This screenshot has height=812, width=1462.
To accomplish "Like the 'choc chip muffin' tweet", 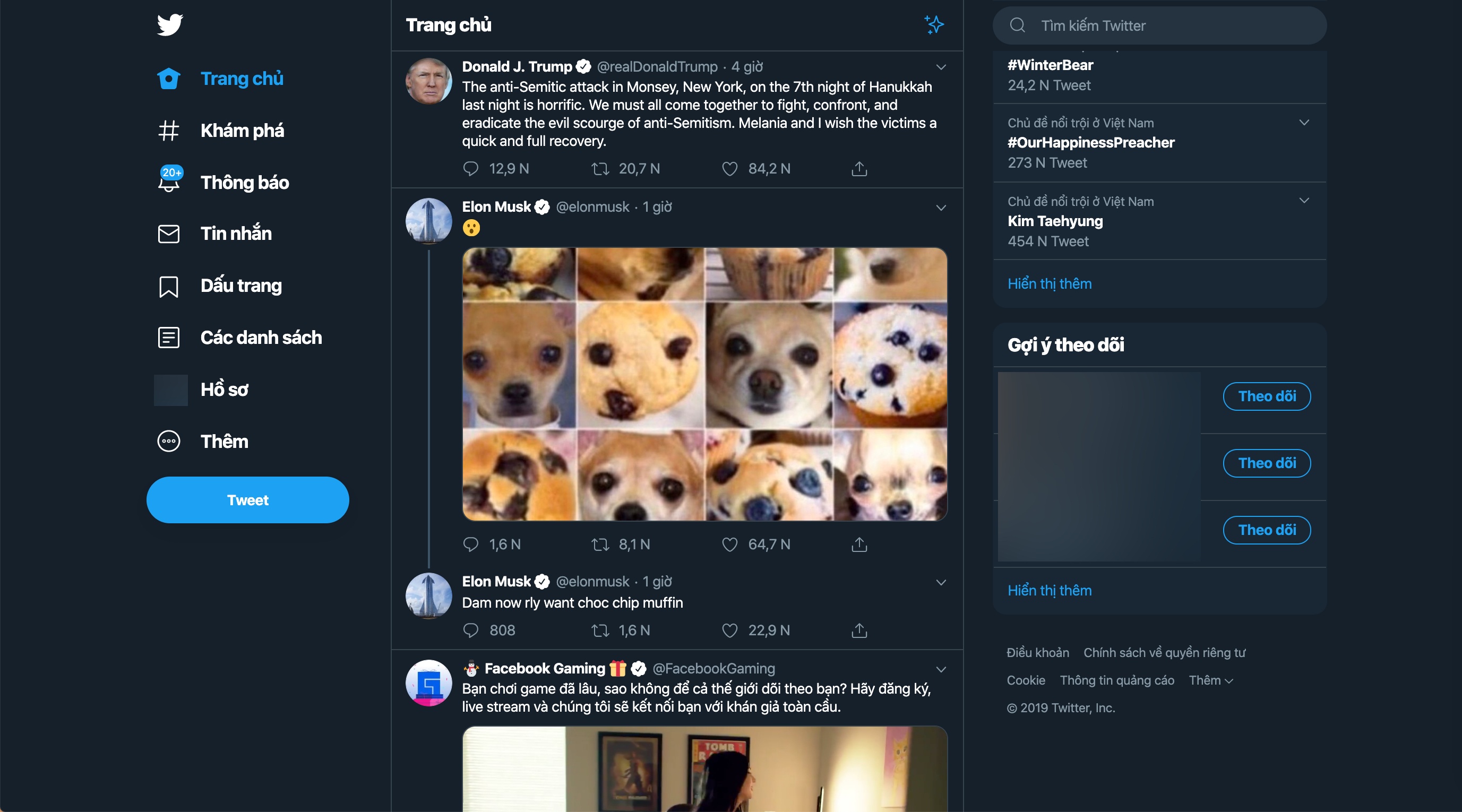I will [729, 630].
